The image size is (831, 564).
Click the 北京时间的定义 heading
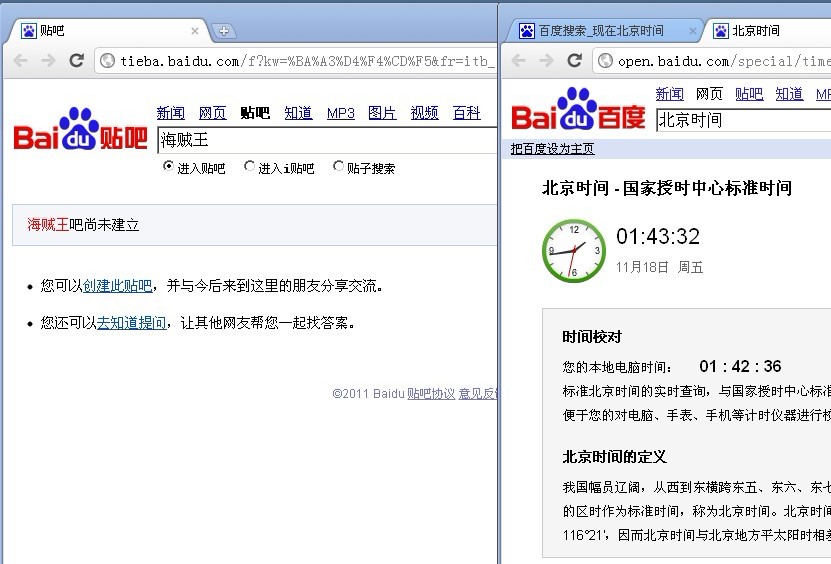(x=614, y=457)
